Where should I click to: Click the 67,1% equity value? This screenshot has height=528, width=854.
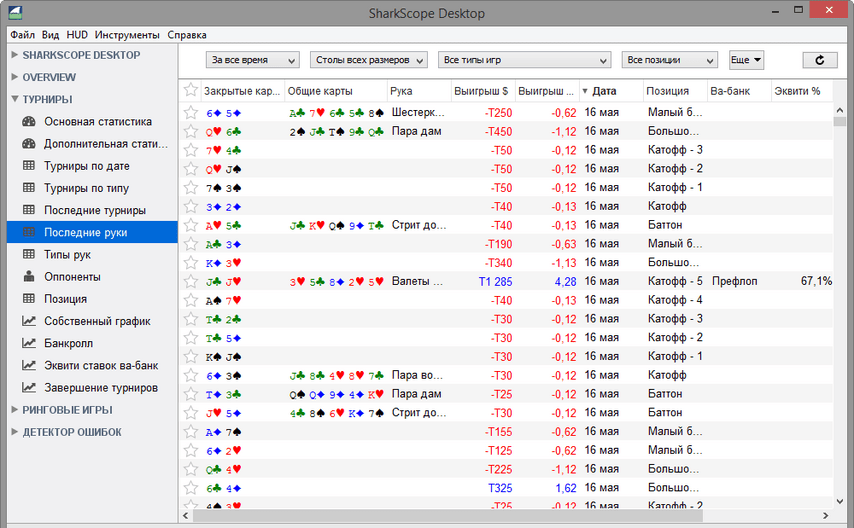coord(816,281)
